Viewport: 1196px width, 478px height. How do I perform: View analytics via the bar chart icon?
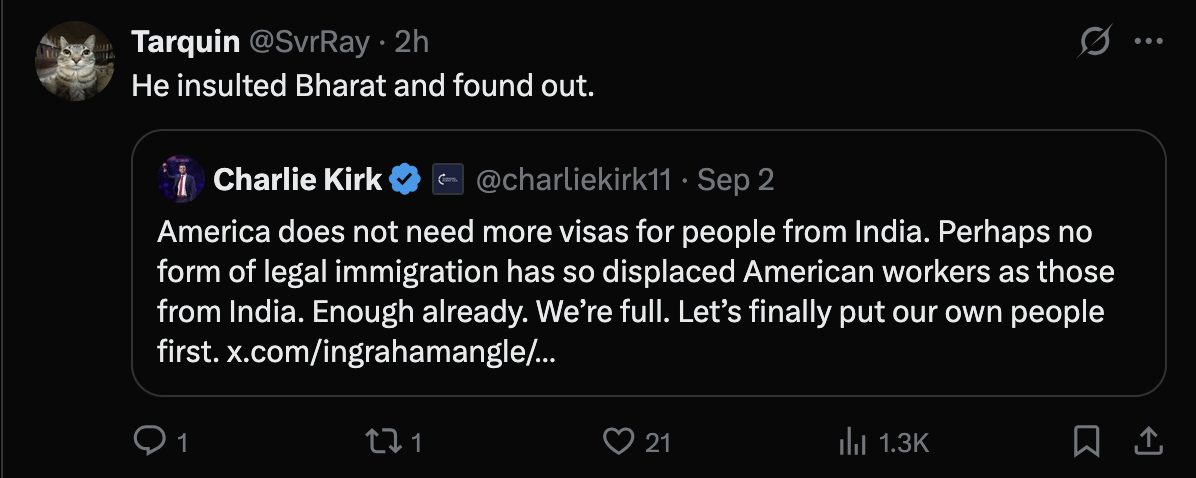point(852,441)
